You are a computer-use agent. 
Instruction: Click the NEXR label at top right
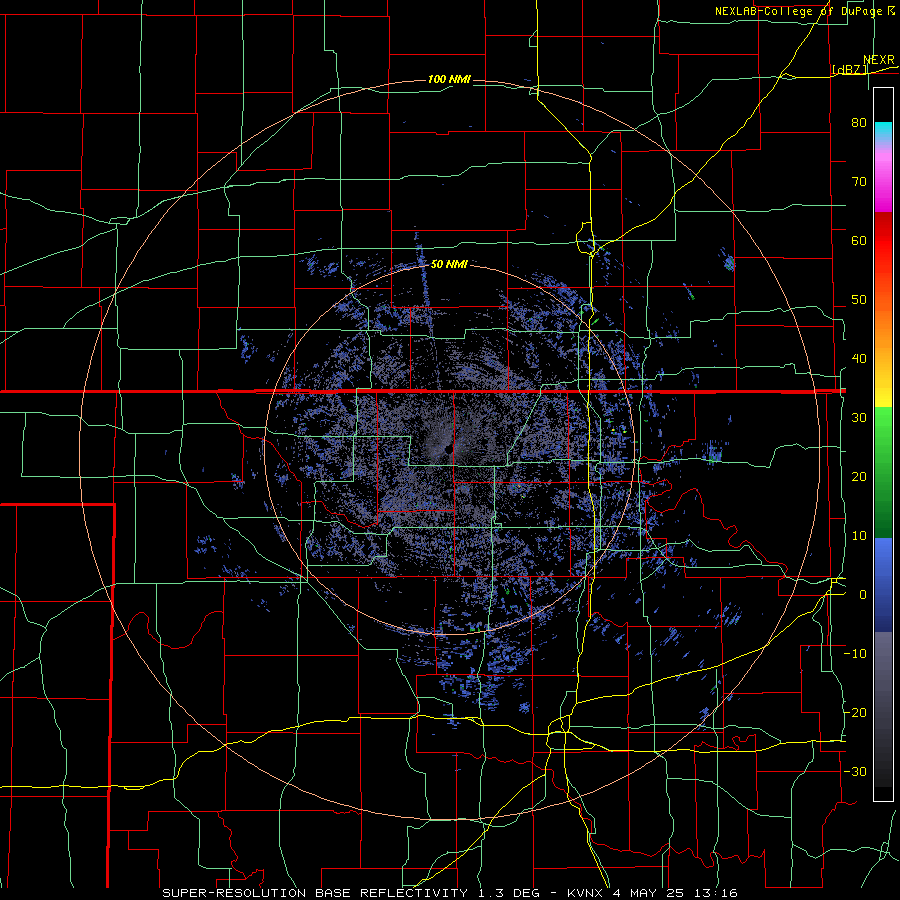(879, 60)
